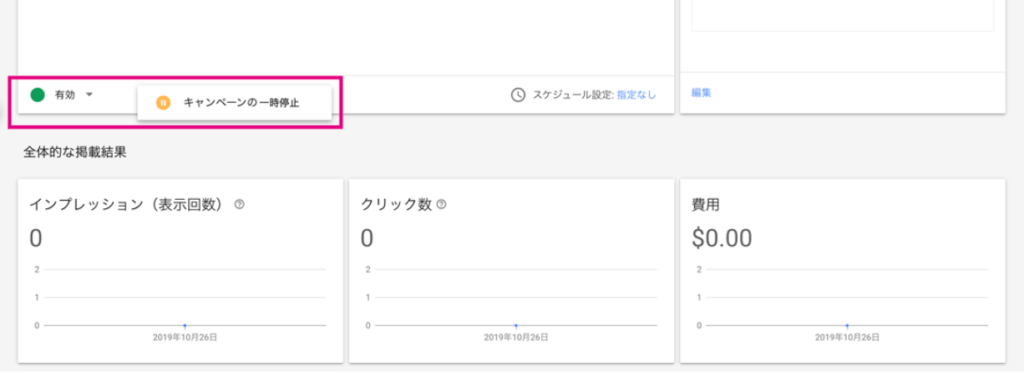
Task: Open the 指定なし schedule link
Action: coord(637,95)
